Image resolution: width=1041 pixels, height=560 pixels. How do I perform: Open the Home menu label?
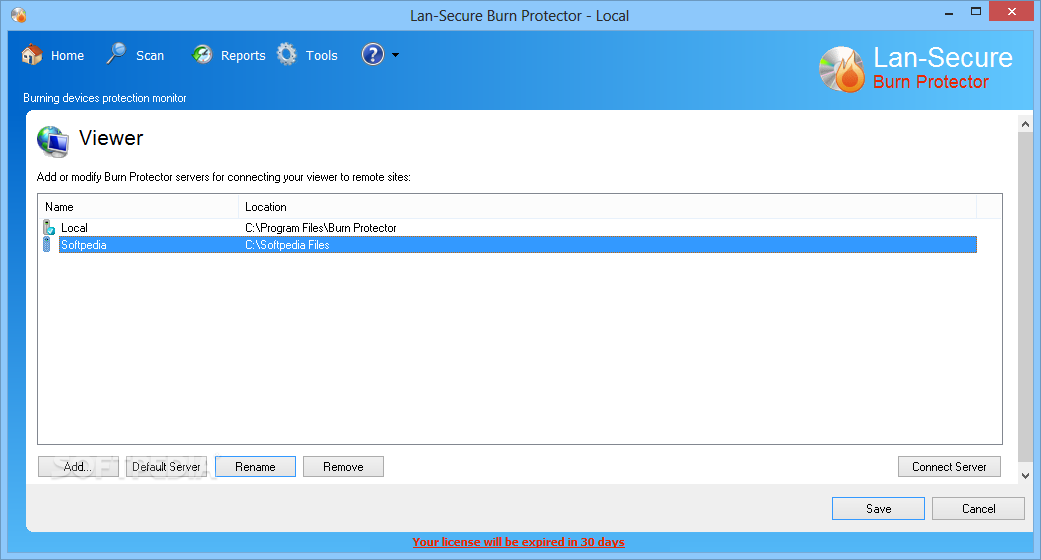68,56
